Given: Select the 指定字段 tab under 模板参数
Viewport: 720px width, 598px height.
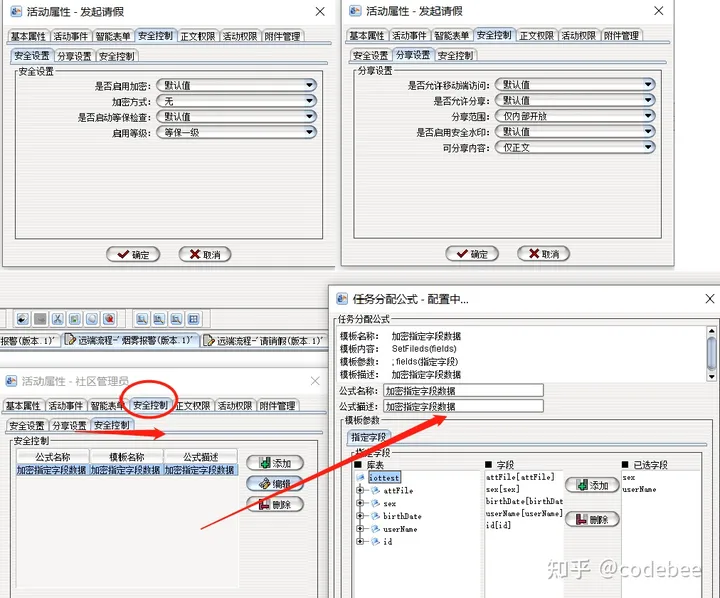Looking at the screenshot, I should [x=368, y=437].
